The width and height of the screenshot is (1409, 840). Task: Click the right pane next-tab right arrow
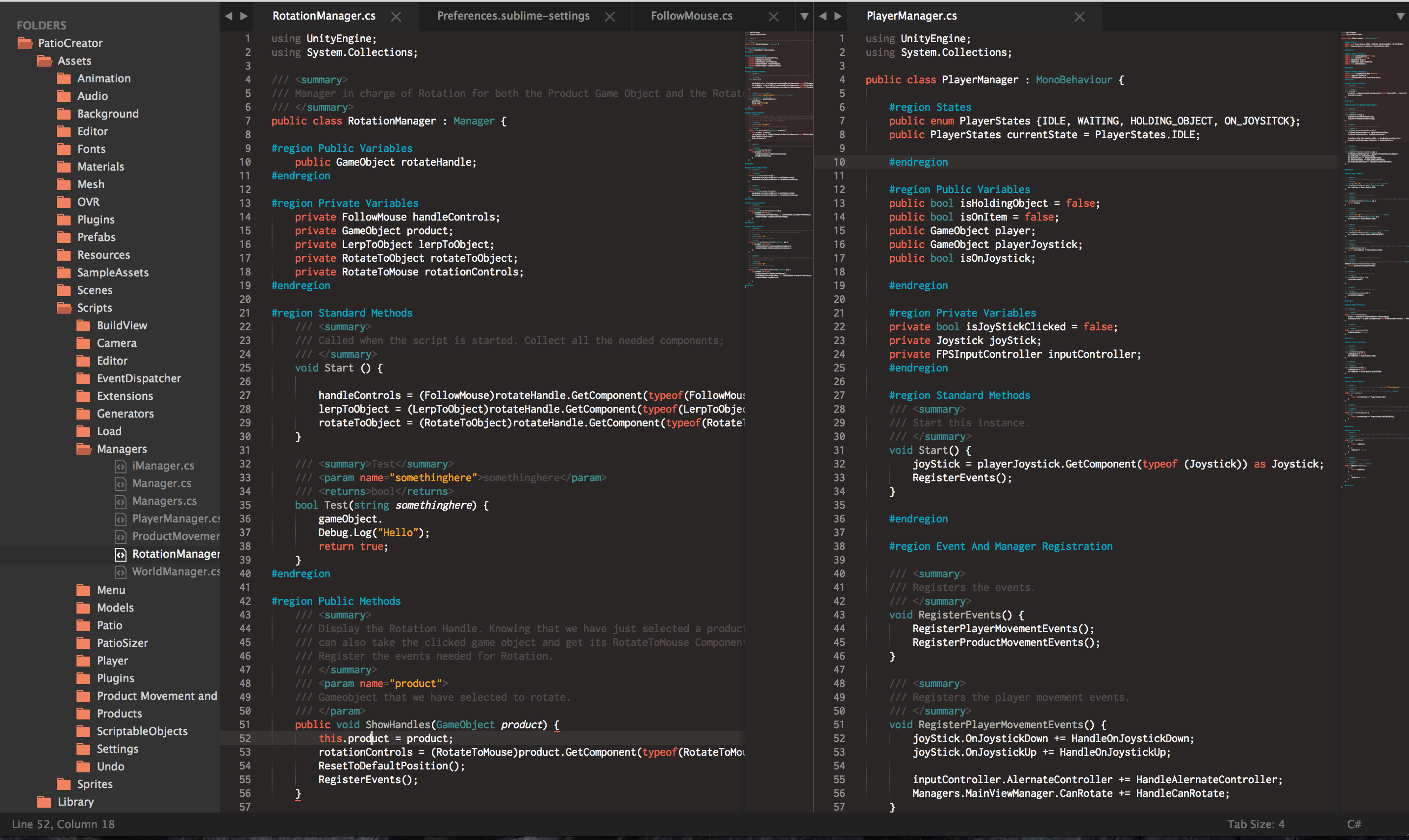(838, 16)
